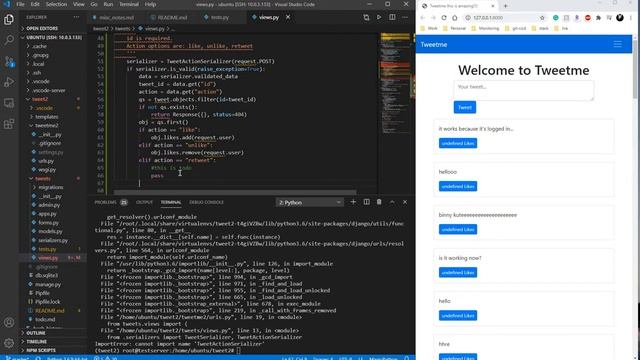640x360 pixels.
Task: Open serializers.py in the file tree
Action: pos(53,240)
